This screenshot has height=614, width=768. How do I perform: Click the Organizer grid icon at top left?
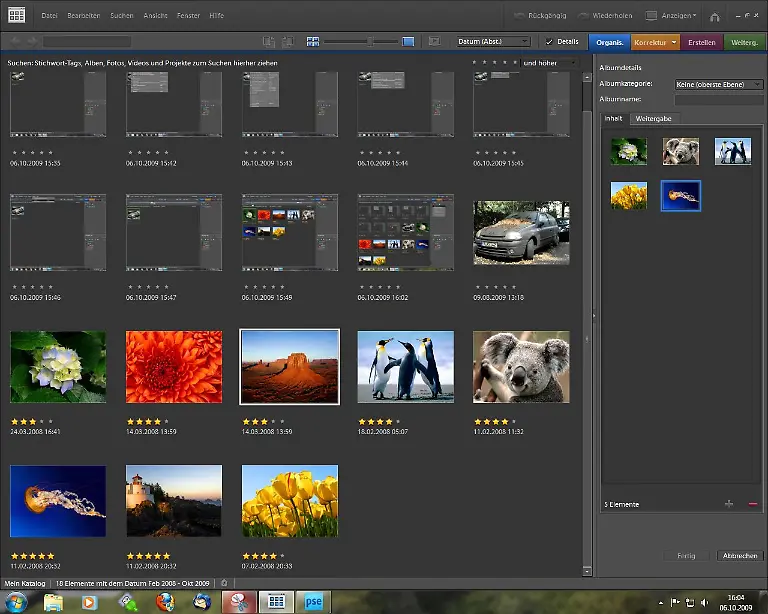click(x=17, y=16)
